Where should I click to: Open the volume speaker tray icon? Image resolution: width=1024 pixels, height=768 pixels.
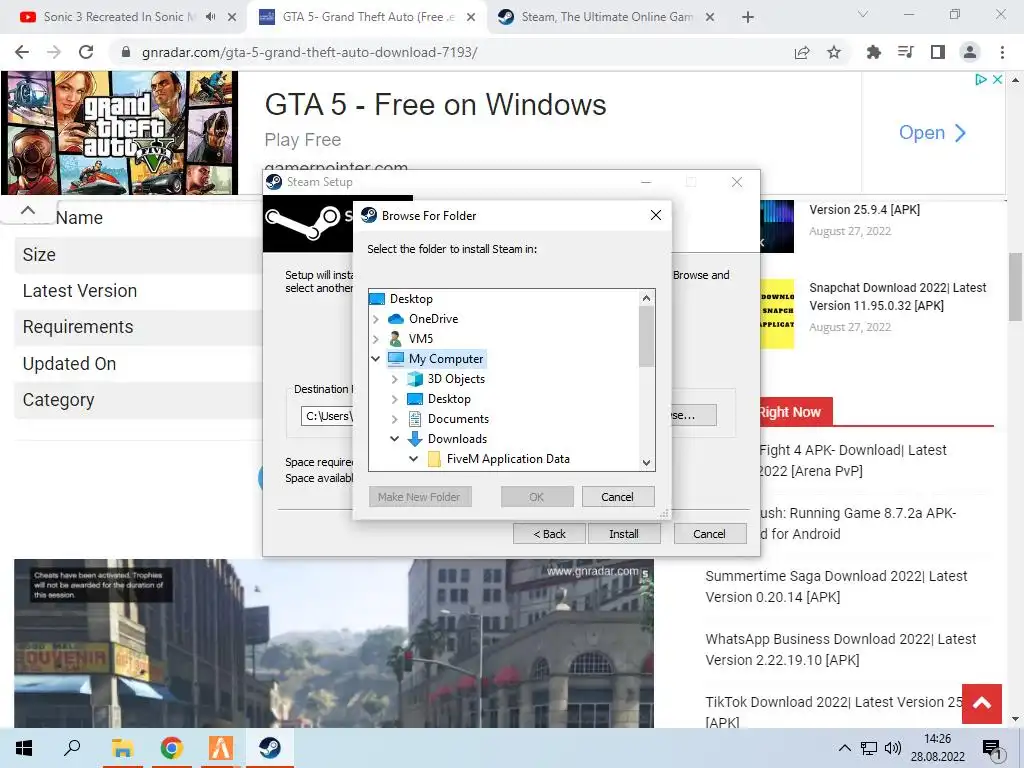893,748
